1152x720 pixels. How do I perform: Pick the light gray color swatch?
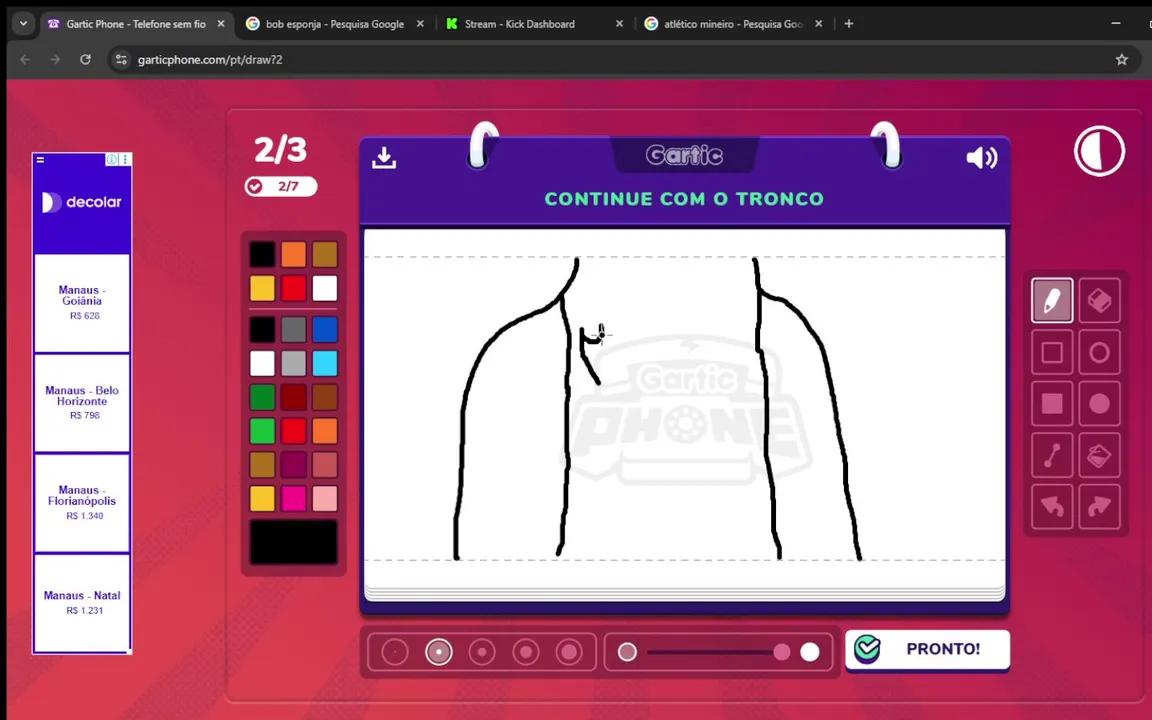click(293, 363)
